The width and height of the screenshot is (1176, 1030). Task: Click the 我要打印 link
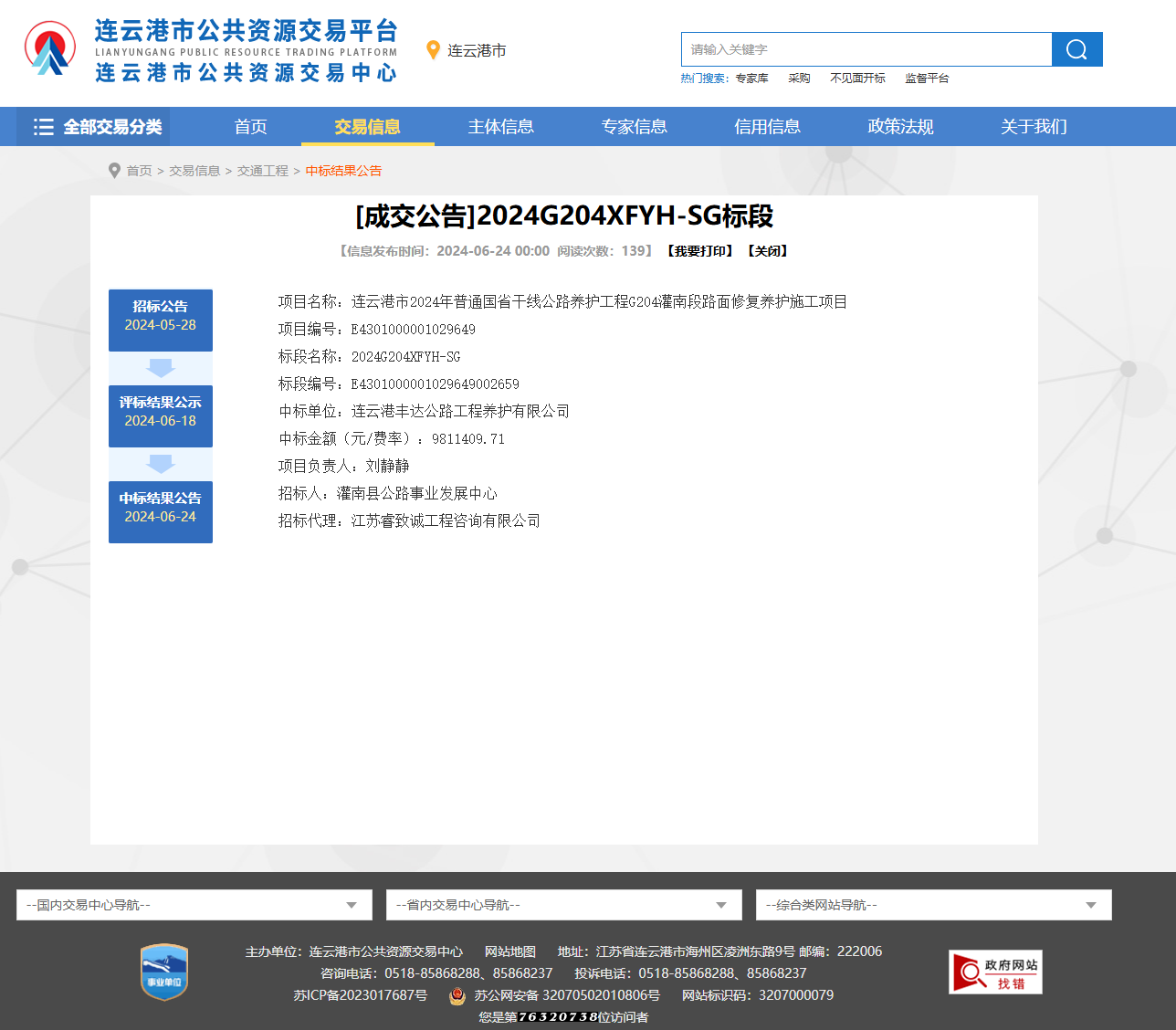pos(699,251)
